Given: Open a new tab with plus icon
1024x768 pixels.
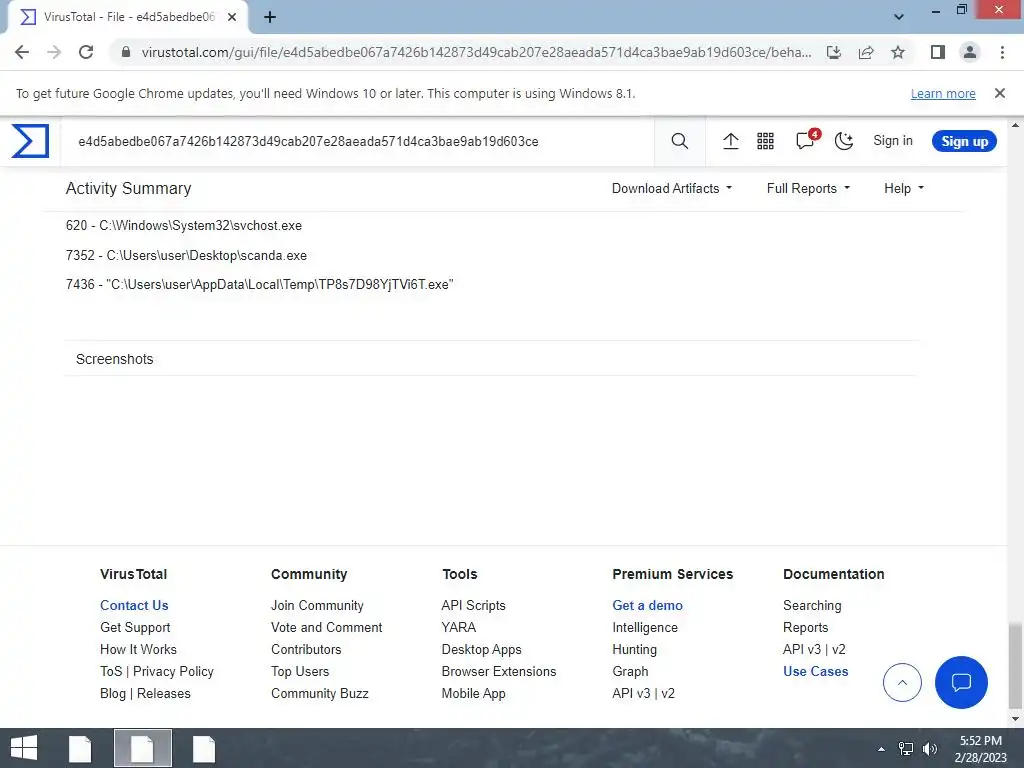Looking at the screenshot, I should [x=270, y=17].
